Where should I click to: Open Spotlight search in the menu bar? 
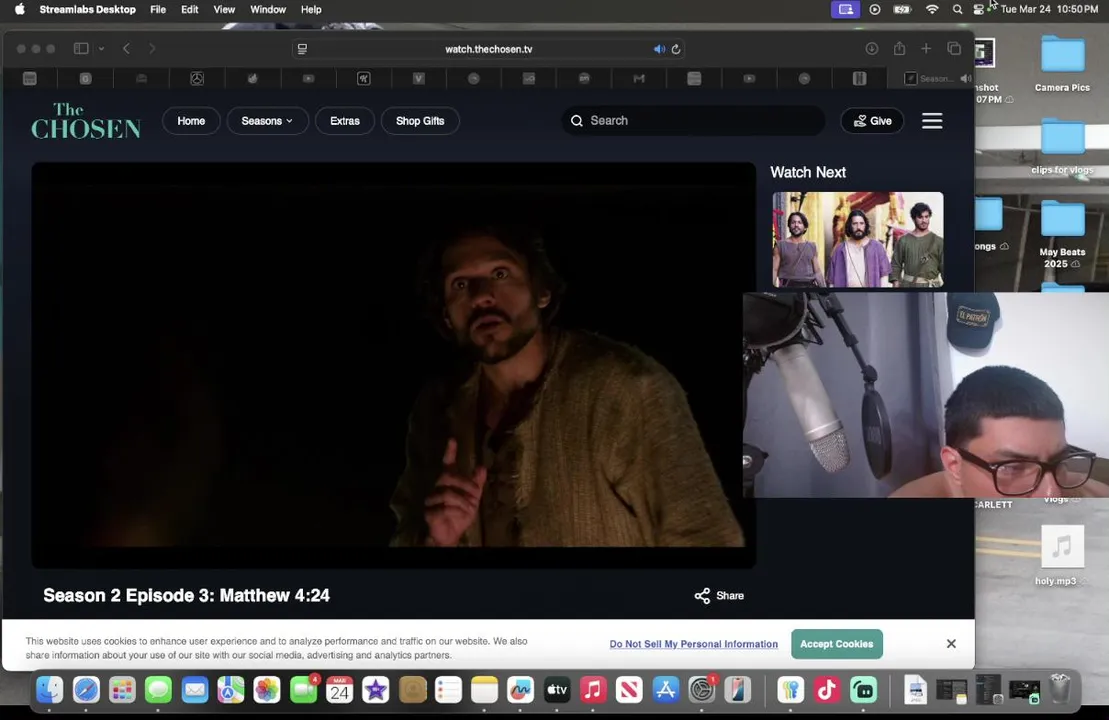pos(957,9)
